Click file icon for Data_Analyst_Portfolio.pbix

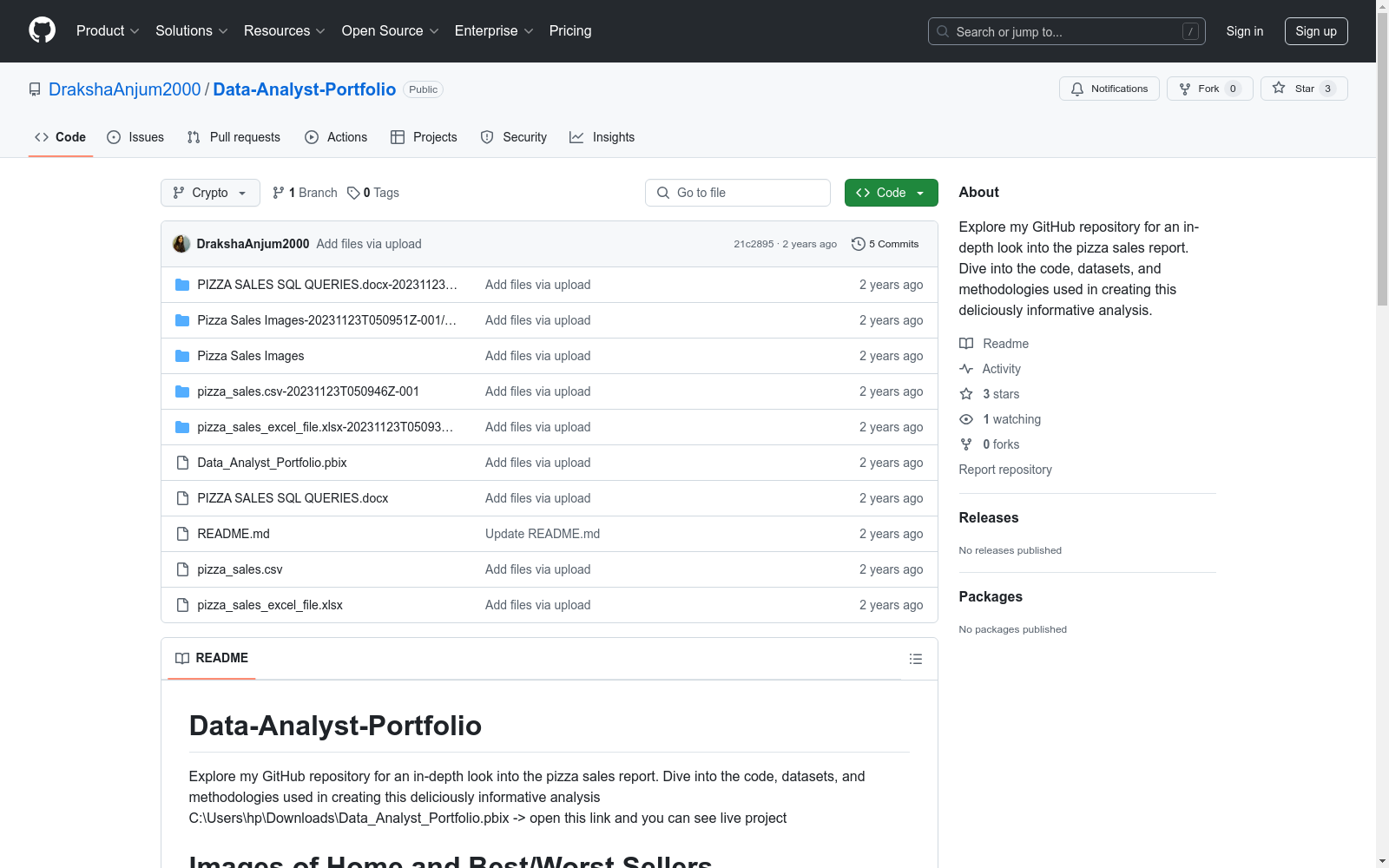point(182,463)
